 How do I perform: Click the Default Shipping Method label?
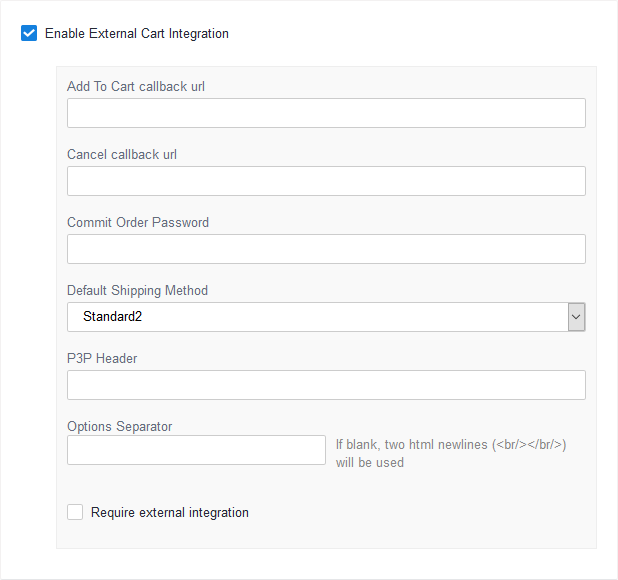[137, 291]
